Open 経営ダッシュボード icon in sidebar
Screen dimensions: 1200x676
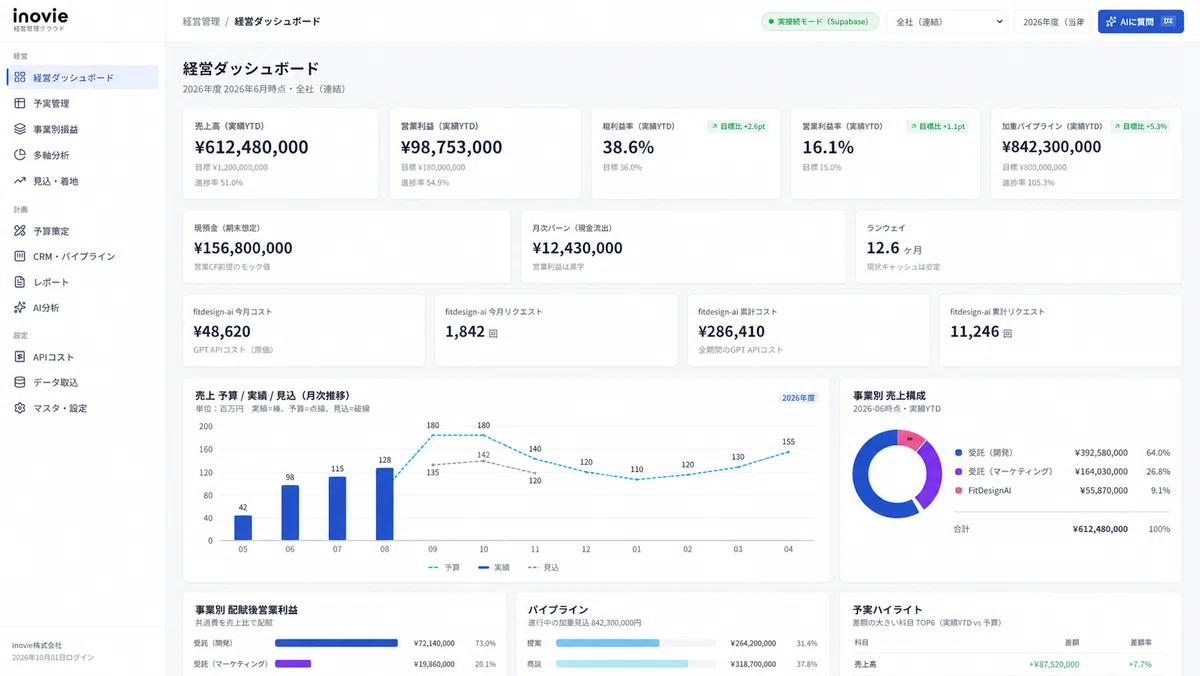click(x=20, y=77)
